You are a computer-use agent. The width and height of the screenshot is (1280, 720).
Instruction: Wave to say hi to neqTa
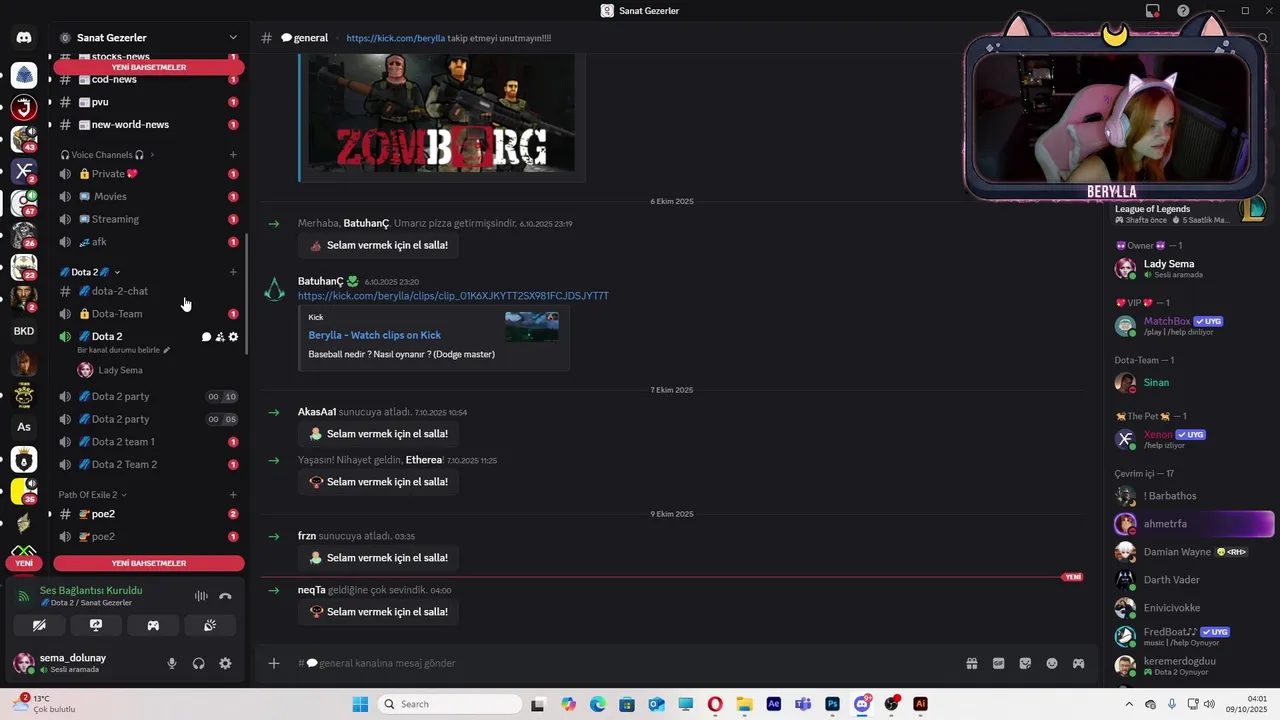[378, 612]
